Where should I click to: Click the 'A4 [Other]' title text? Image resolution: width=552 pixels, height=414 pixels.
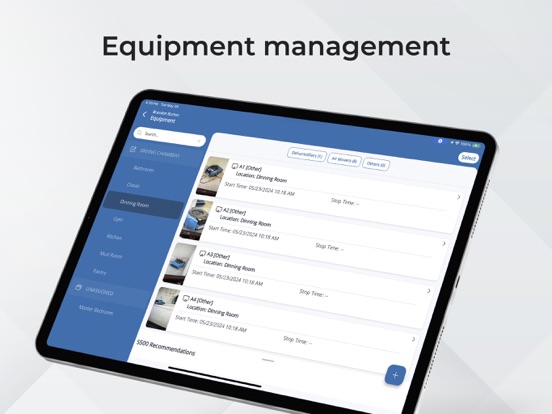[201, 300]
